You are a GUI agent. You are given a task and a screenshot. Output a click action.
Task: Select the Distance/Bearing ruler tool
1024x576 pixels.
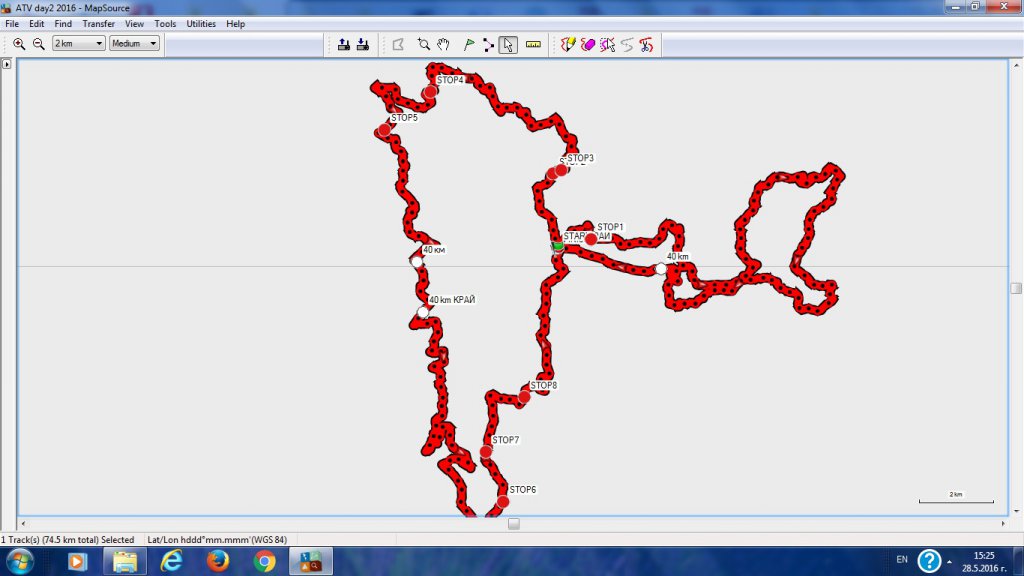click(x=534, y=44)
